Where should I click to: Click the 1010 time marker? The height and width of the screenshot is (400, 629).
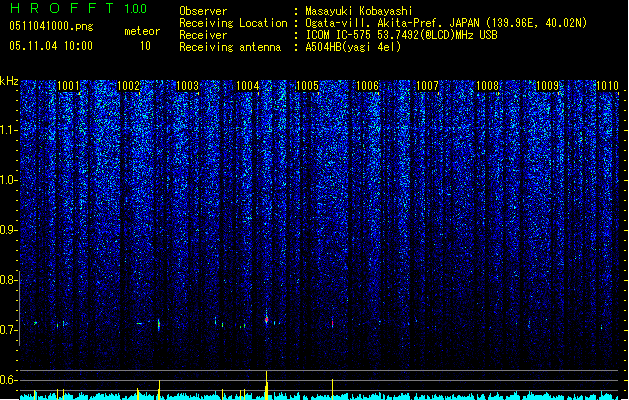[x=607, y=85]
